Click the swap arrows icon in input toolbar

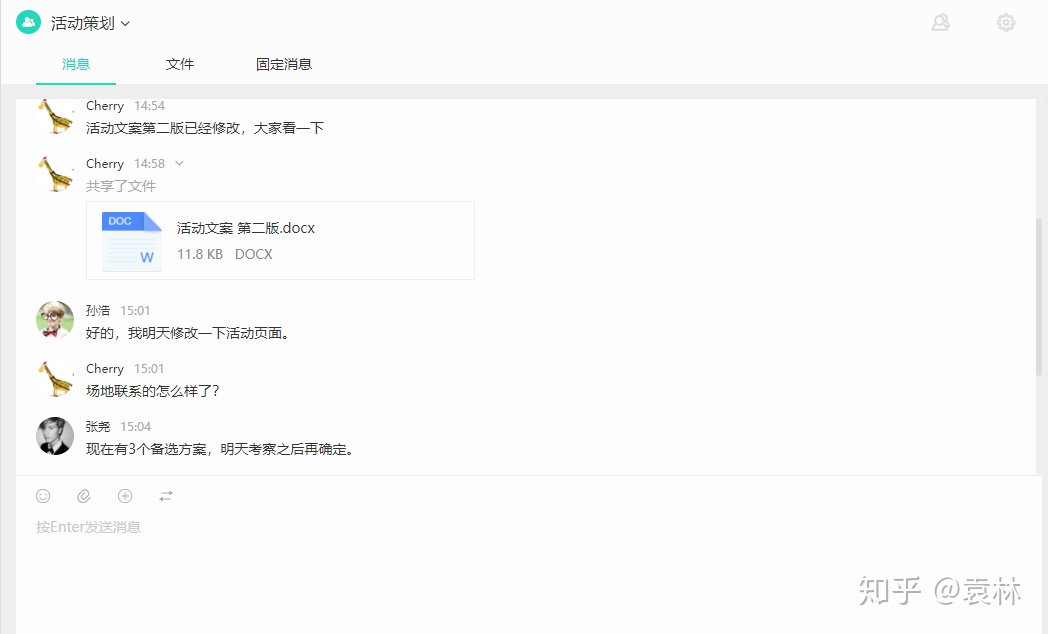point(166,496)
